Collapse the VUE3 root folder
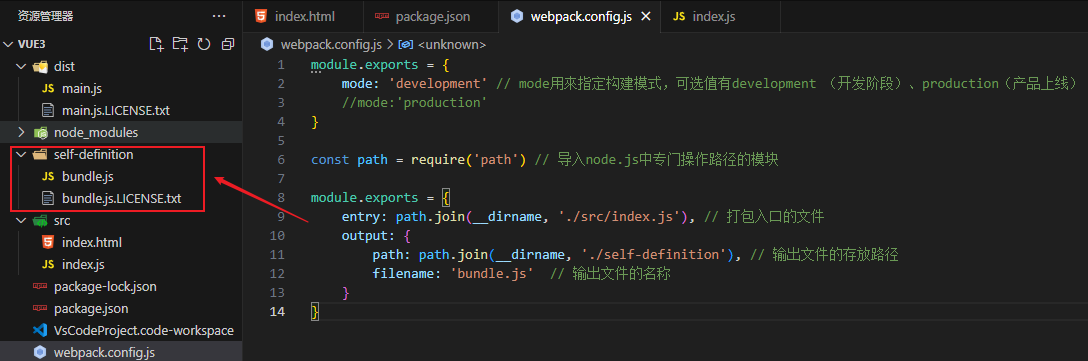The image size is (1088, 361). pos(9,44)
